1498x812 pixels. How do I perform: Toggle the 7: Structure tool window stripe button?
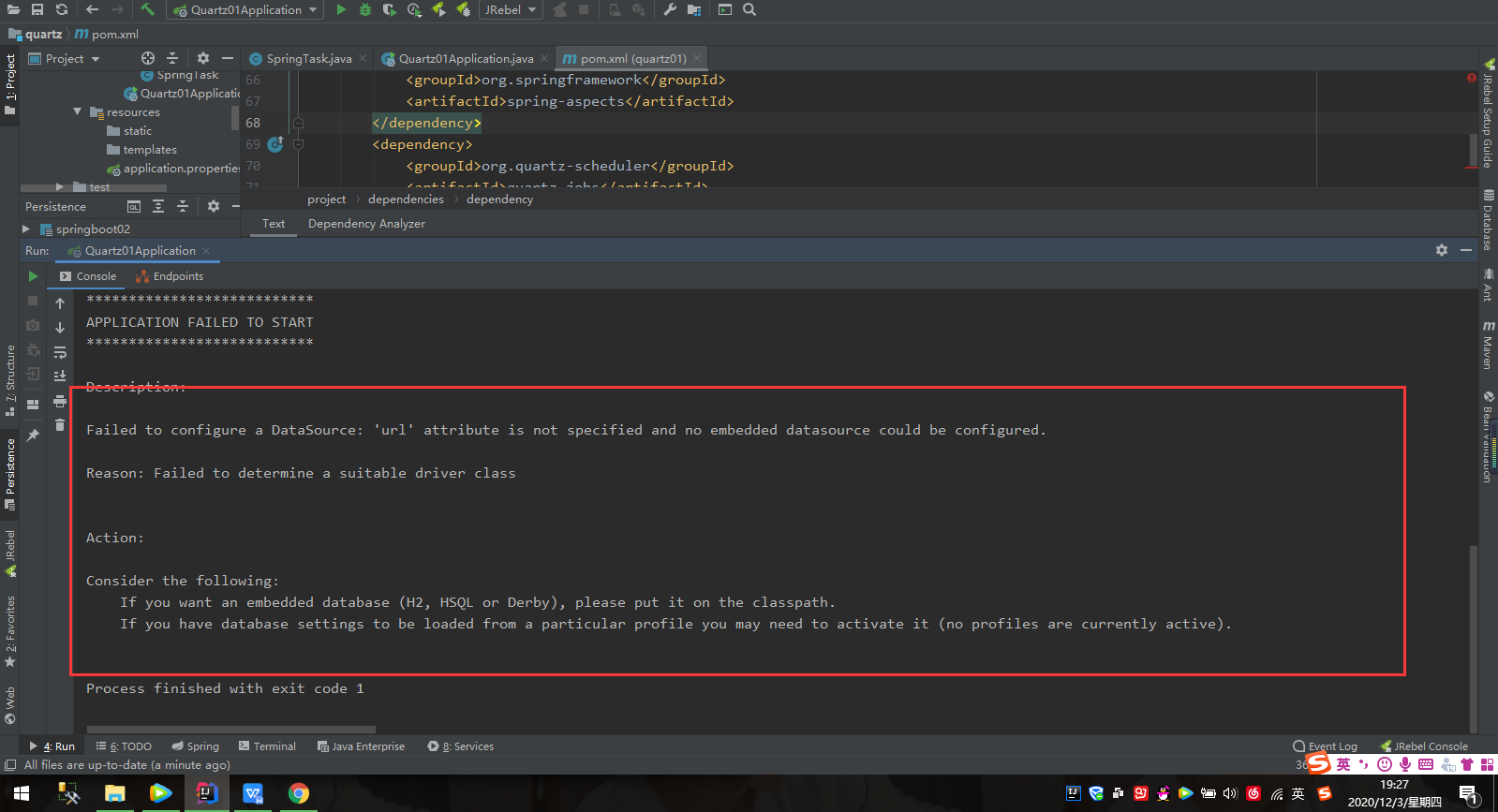10,381
